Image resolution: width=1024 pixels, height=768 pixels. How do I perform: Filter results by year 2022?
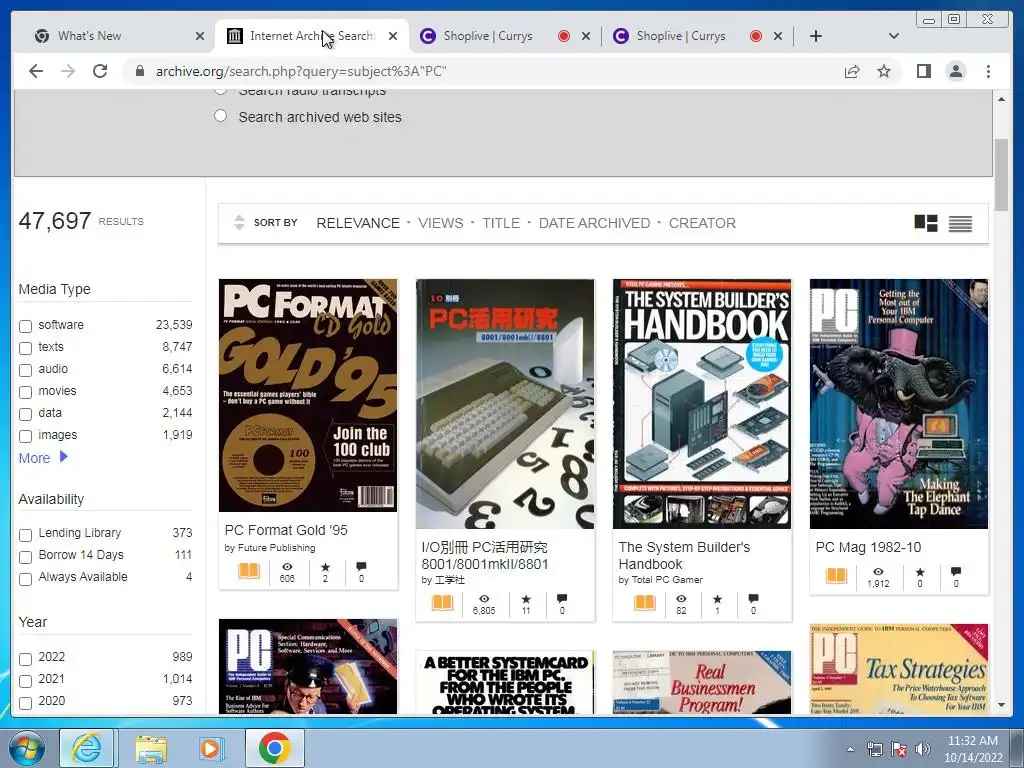pos(25,659)
